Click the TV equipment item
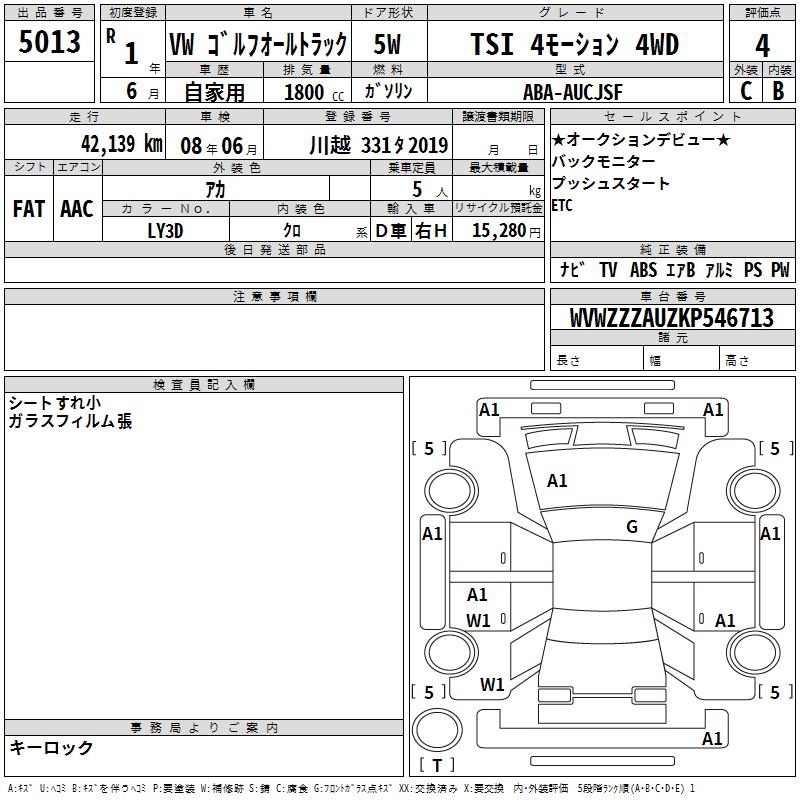Screen dimensions: 800x800 (x=608, y=269)
